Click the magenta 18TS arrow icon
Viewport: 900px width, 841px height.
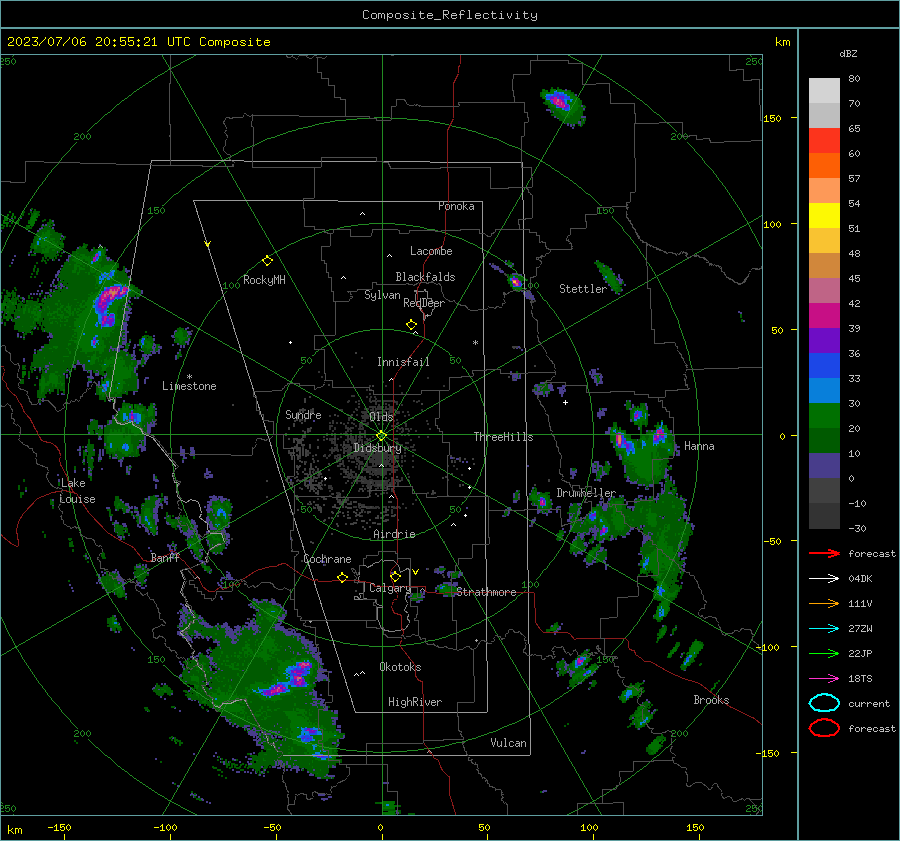824,679
